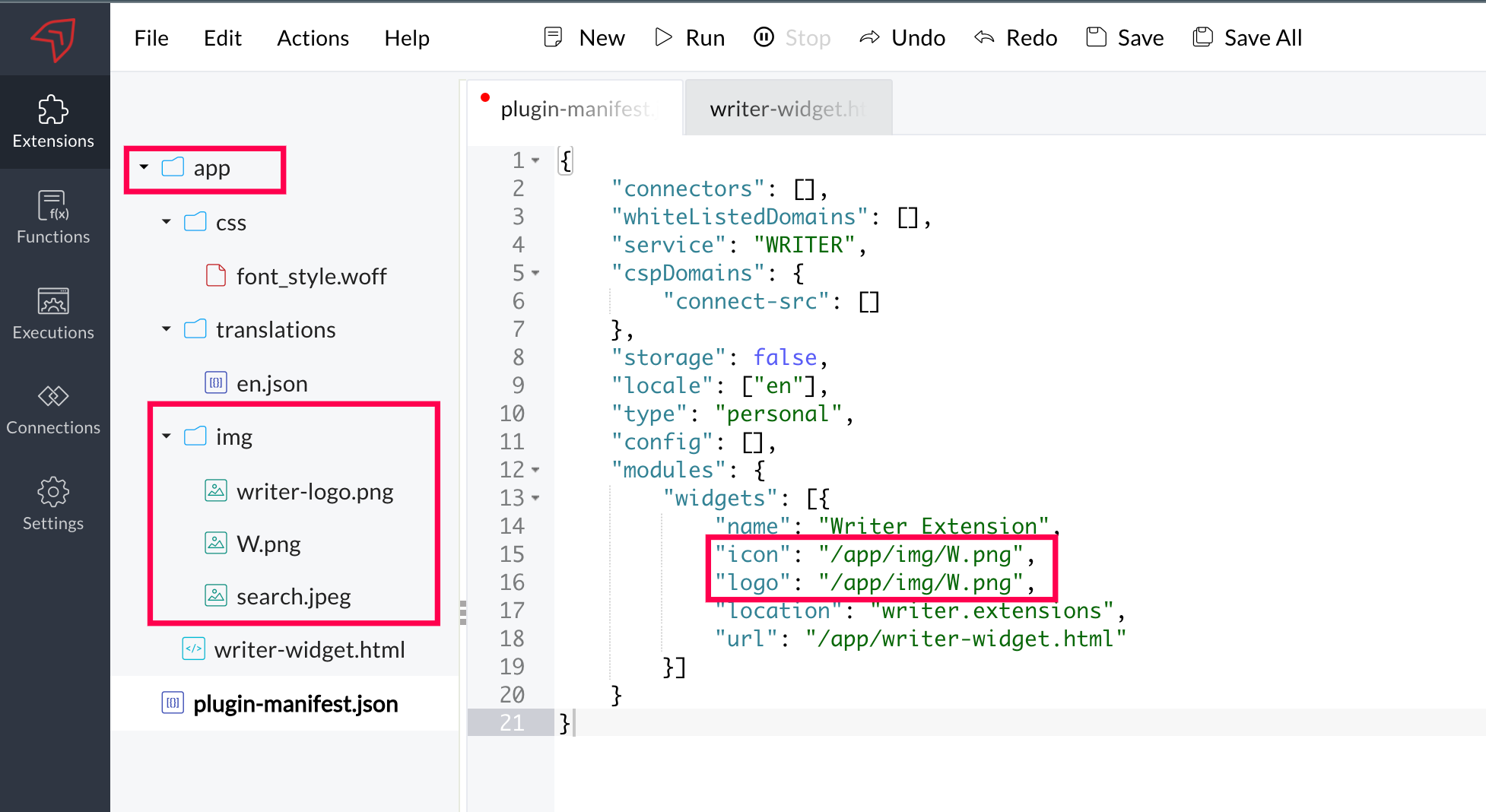Open the Settings gear panel
The height and width of the screenshot is (812, 1486).
[x=53, y=504]
